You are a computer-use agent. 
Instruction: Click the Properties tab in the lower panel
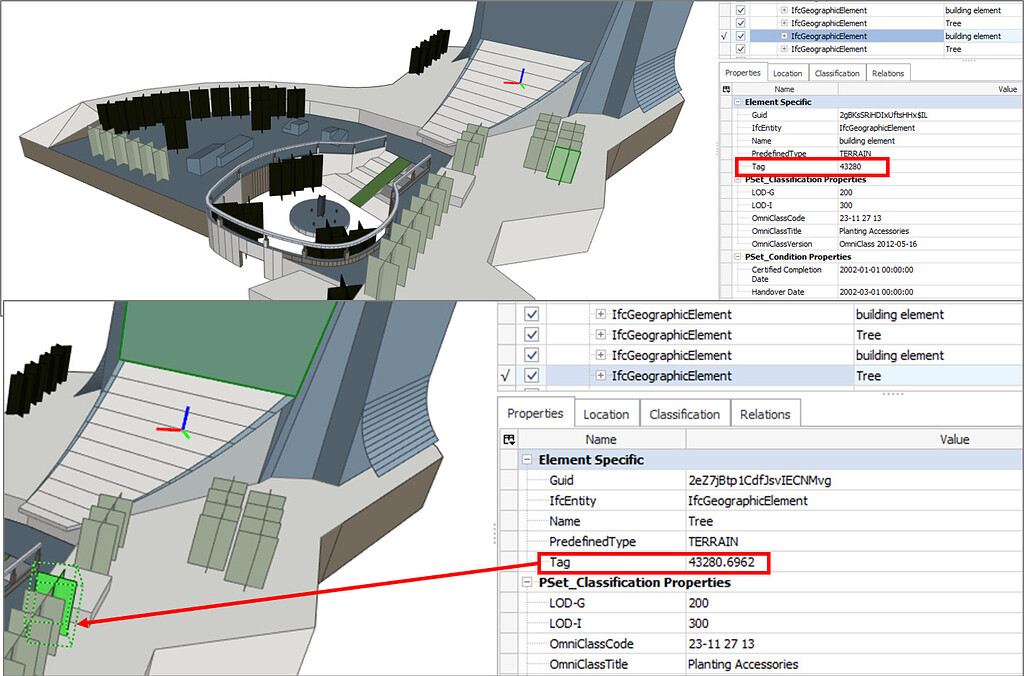click(x=535, y=413)
